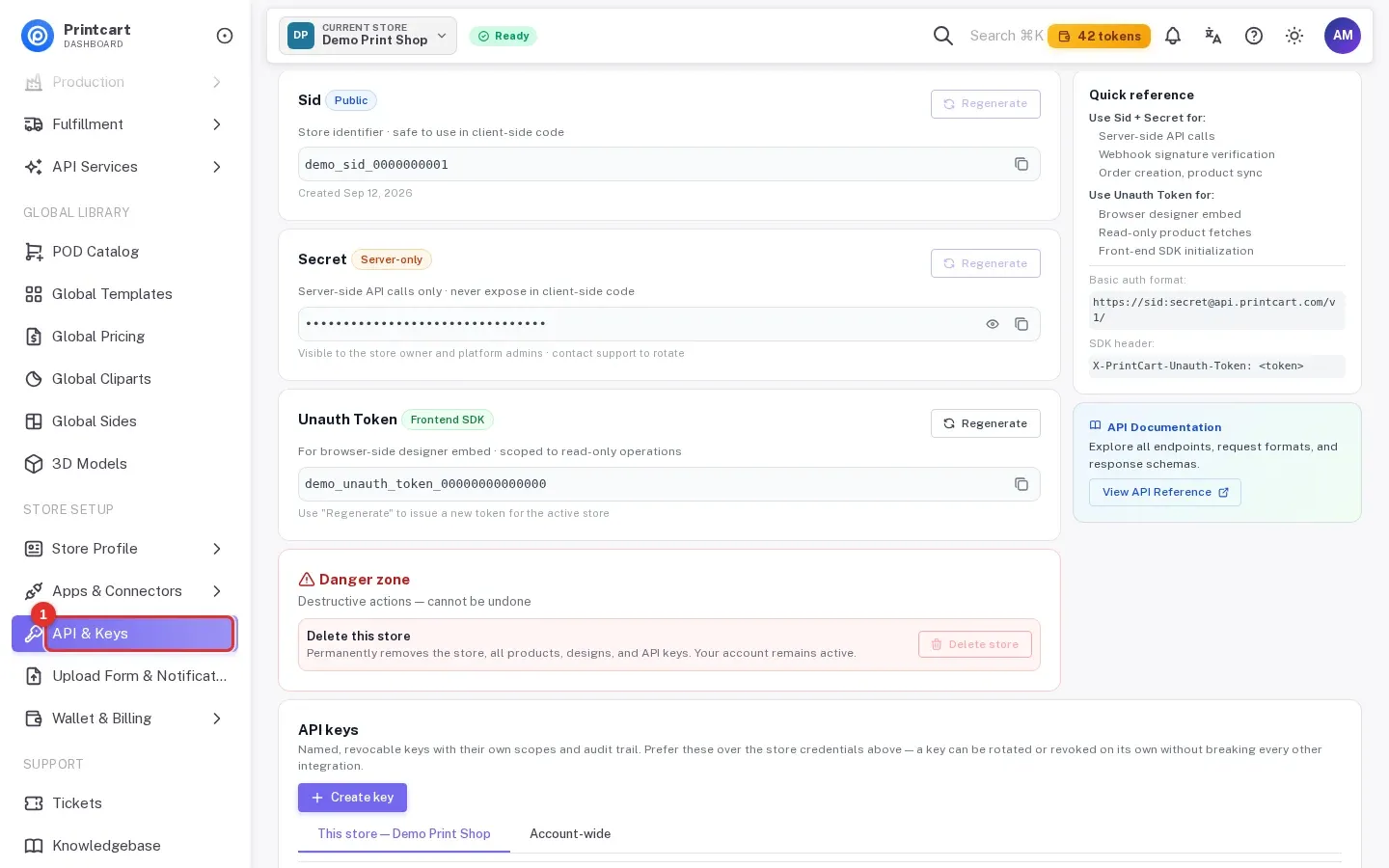This screenshot has height=868, width=1389.
Task: Open the Production sidebar item
Action: tap(123, 82)
